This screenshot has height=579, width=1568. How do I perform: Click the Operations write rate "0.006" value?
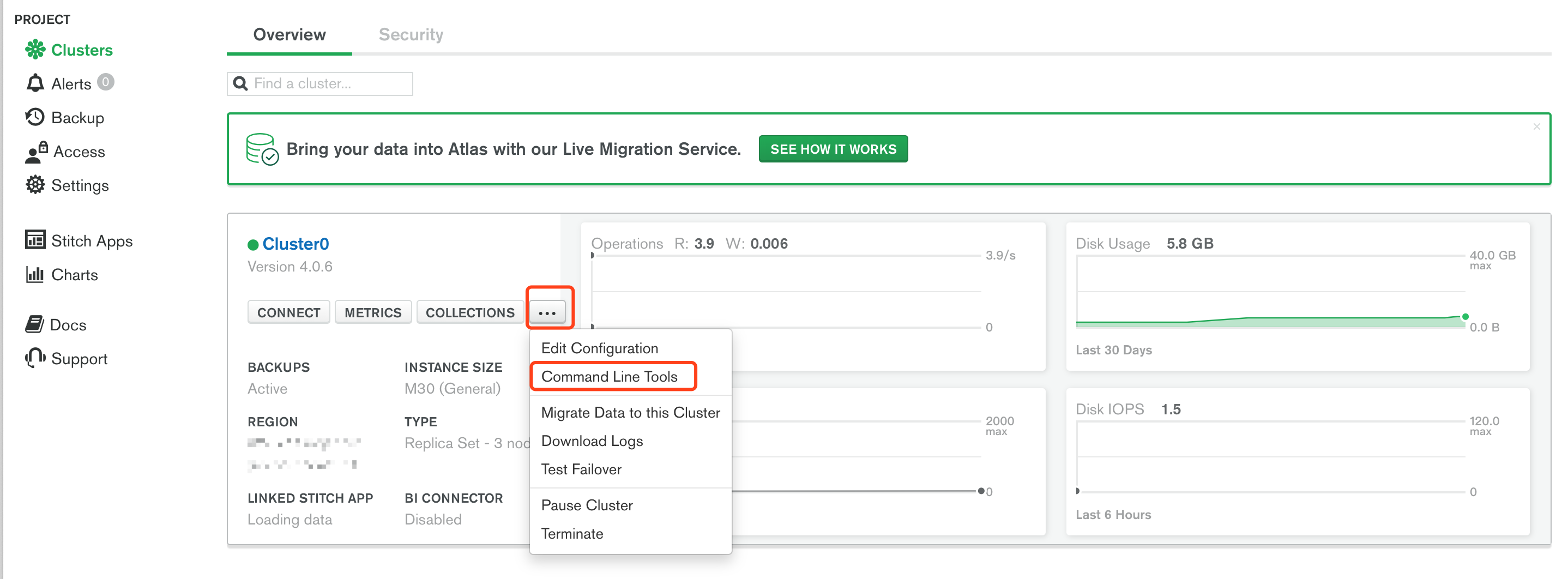[769, 244]
